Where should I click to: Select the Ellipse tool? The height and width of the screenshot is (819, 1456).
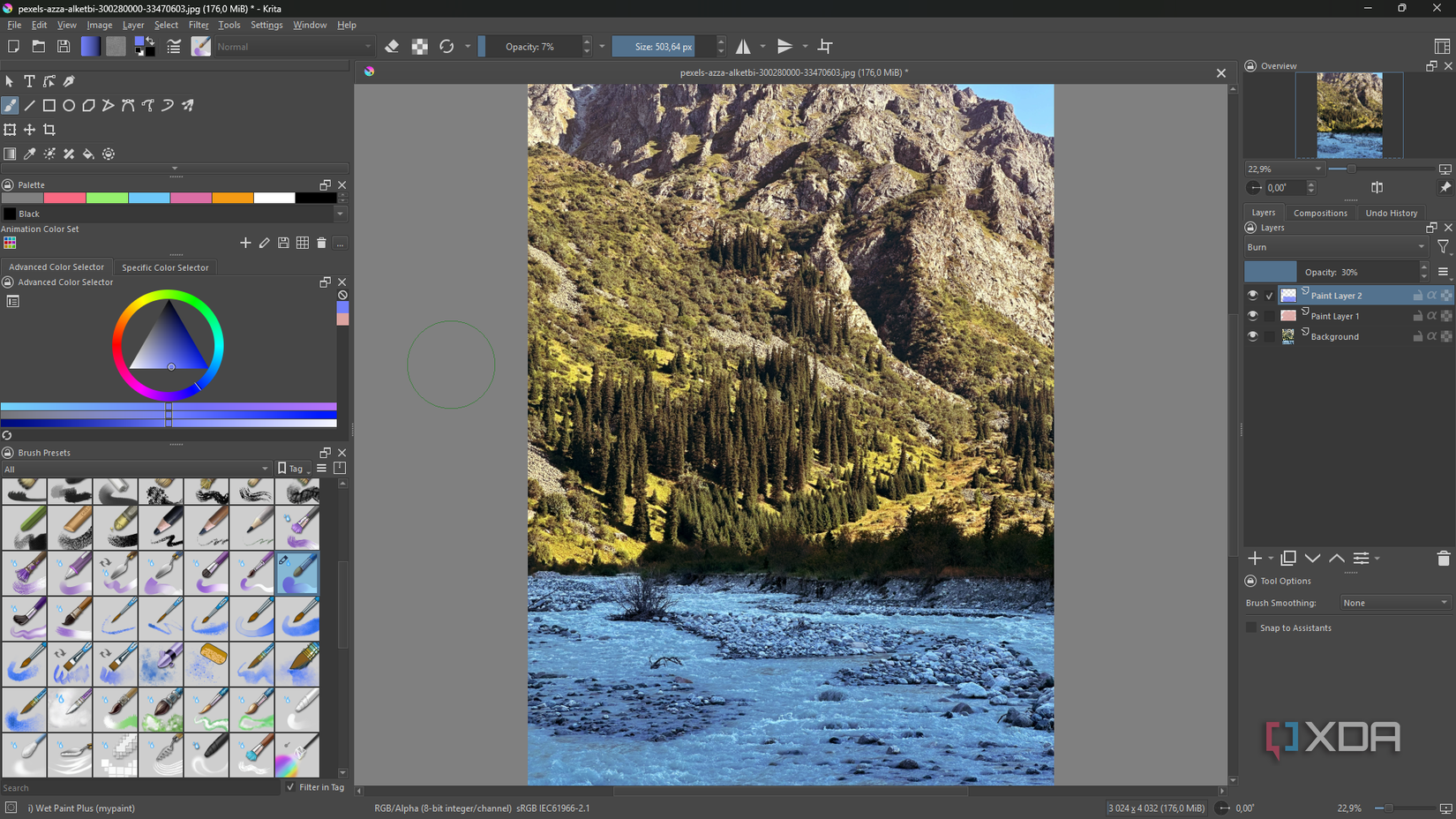(69, 105)
